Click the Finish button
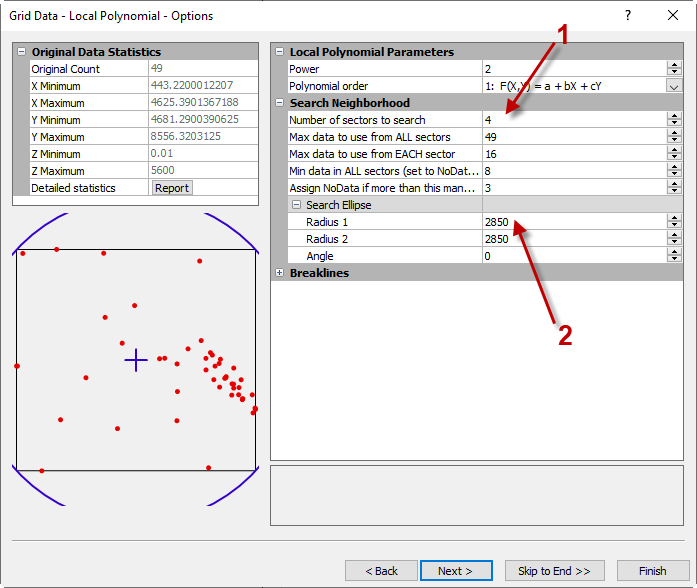The width and height of the screenshot is (697, 588). tap(652, 570)
